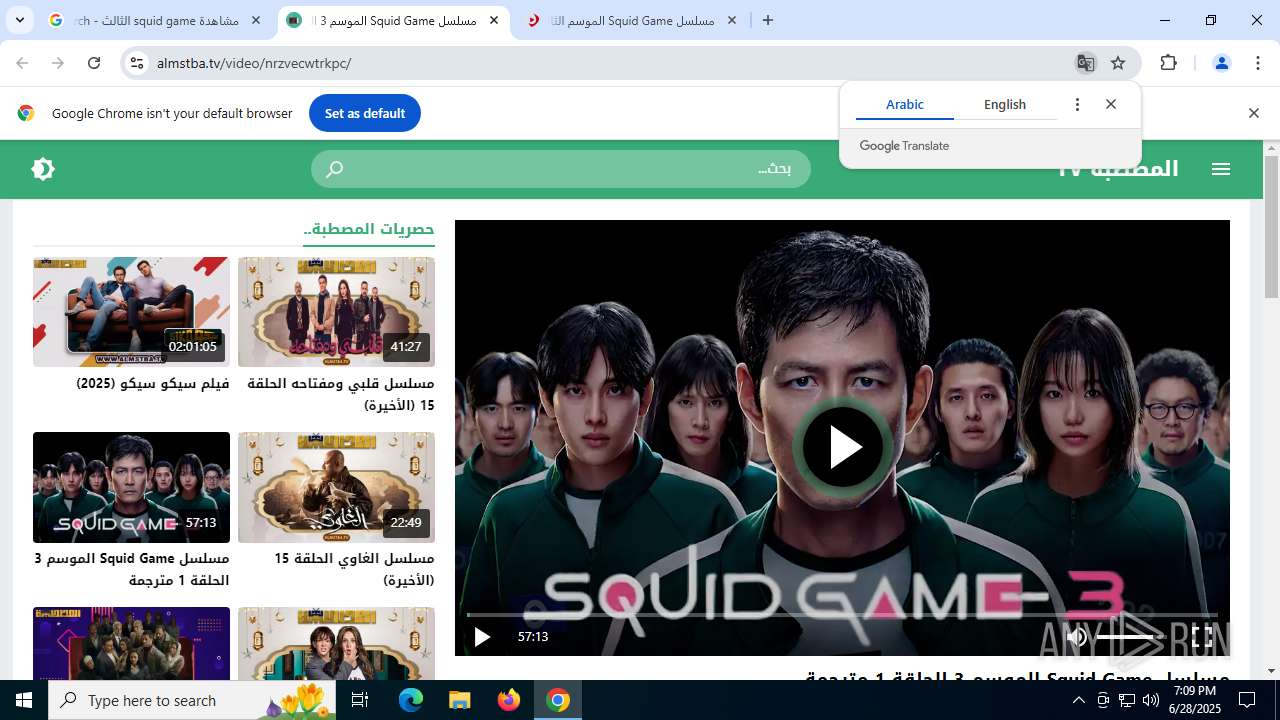Close the first squid game search tab
The width and height of the screenshot is (1280, 720).
(256, 20)
